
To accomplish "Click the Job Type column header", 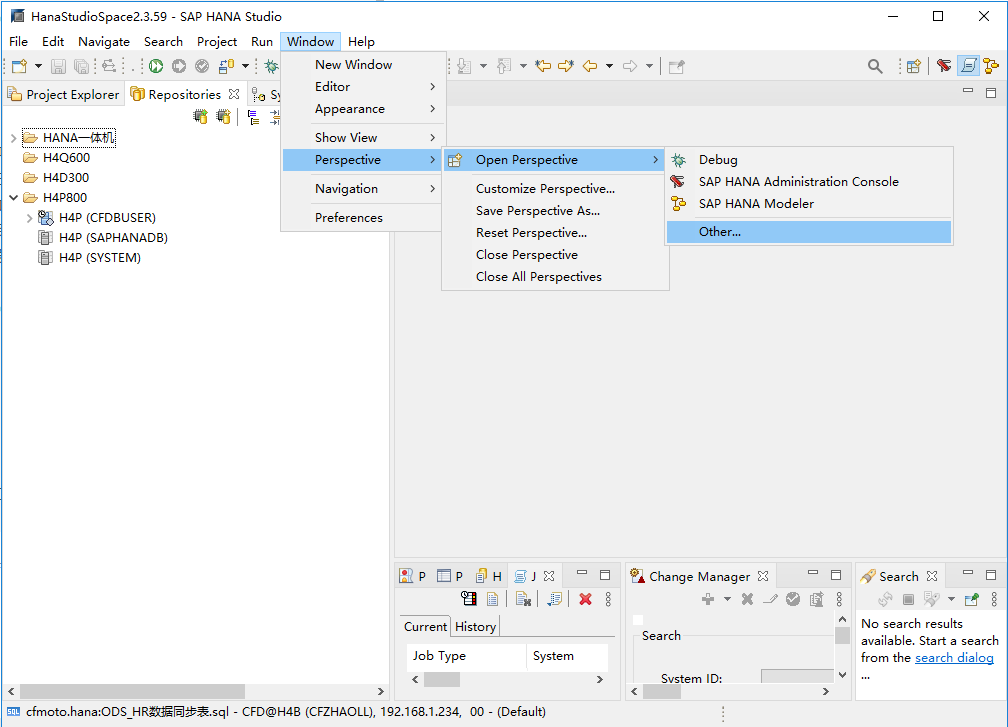I will tap(467, 656).
